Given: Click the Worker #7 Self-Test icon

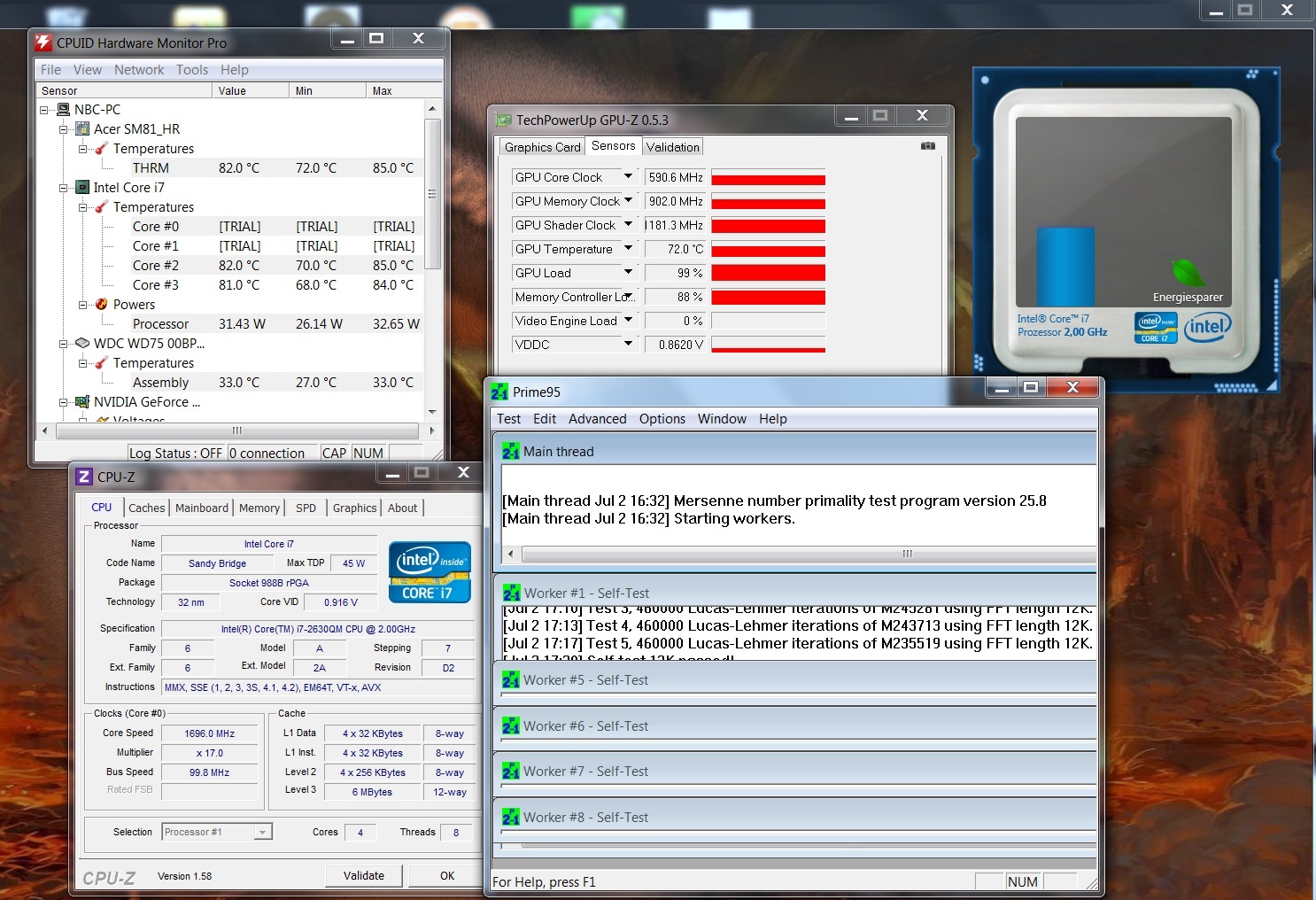Looking at the screenshot, I should point(511,771).
